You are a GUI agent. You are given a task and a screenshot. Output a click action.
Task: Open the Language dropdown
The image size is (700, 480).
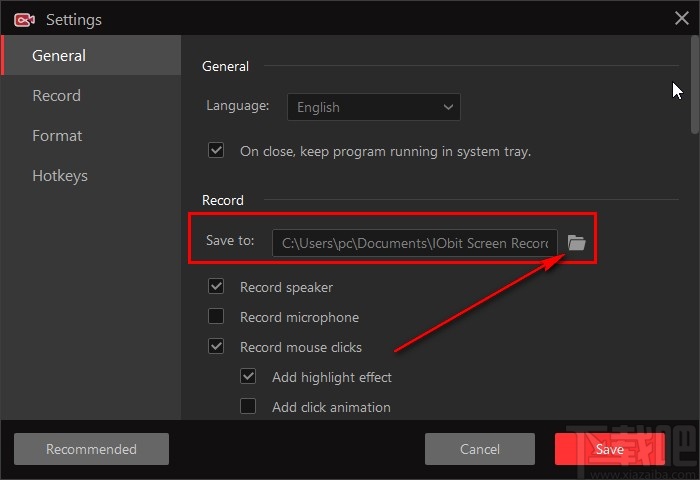click(373, 107)
